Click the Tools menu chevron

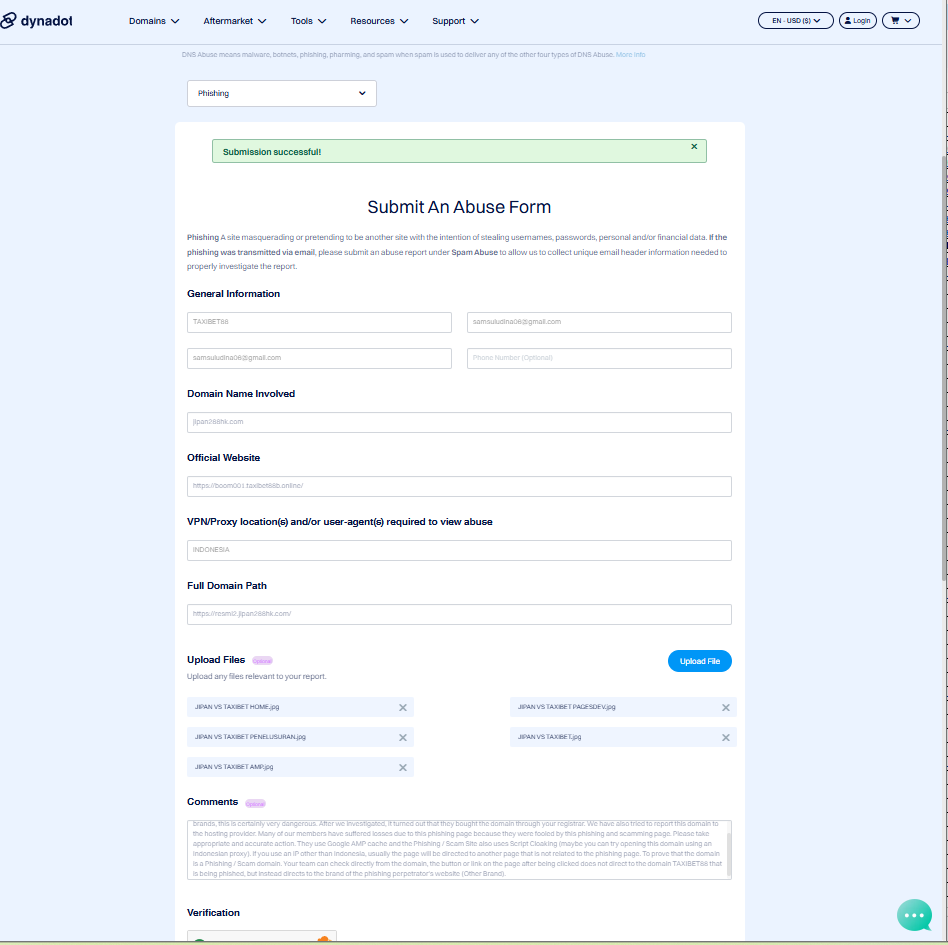click(x=322, y=21)
